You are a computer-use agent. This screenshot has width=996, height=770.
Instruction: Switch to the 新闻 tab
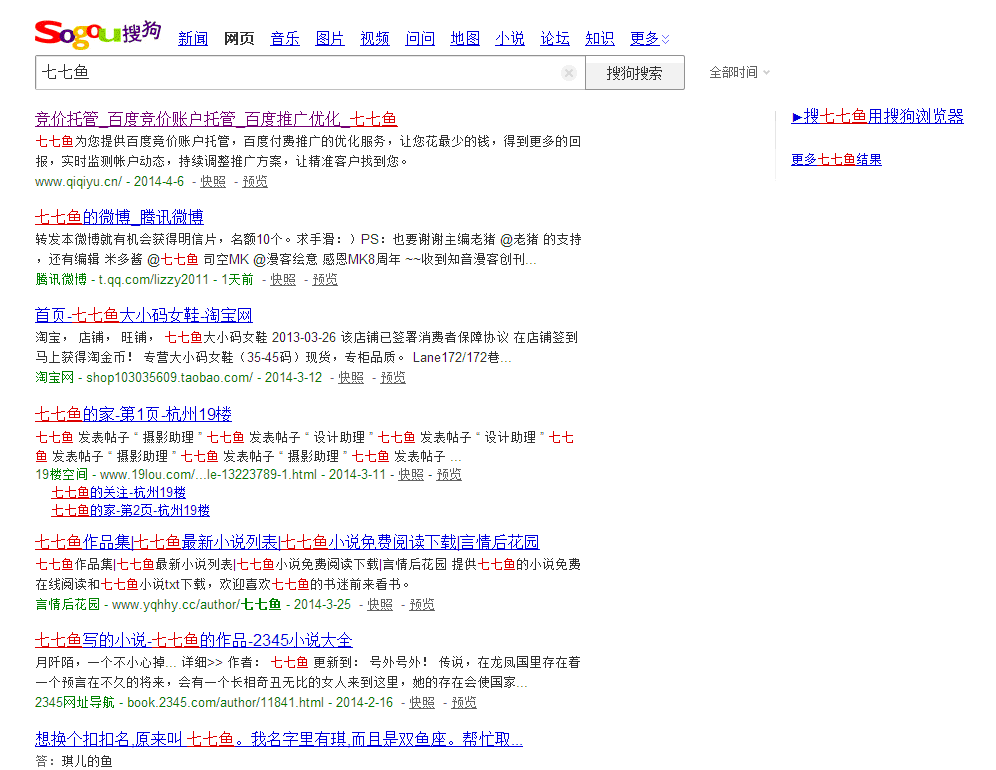(193, 39)
